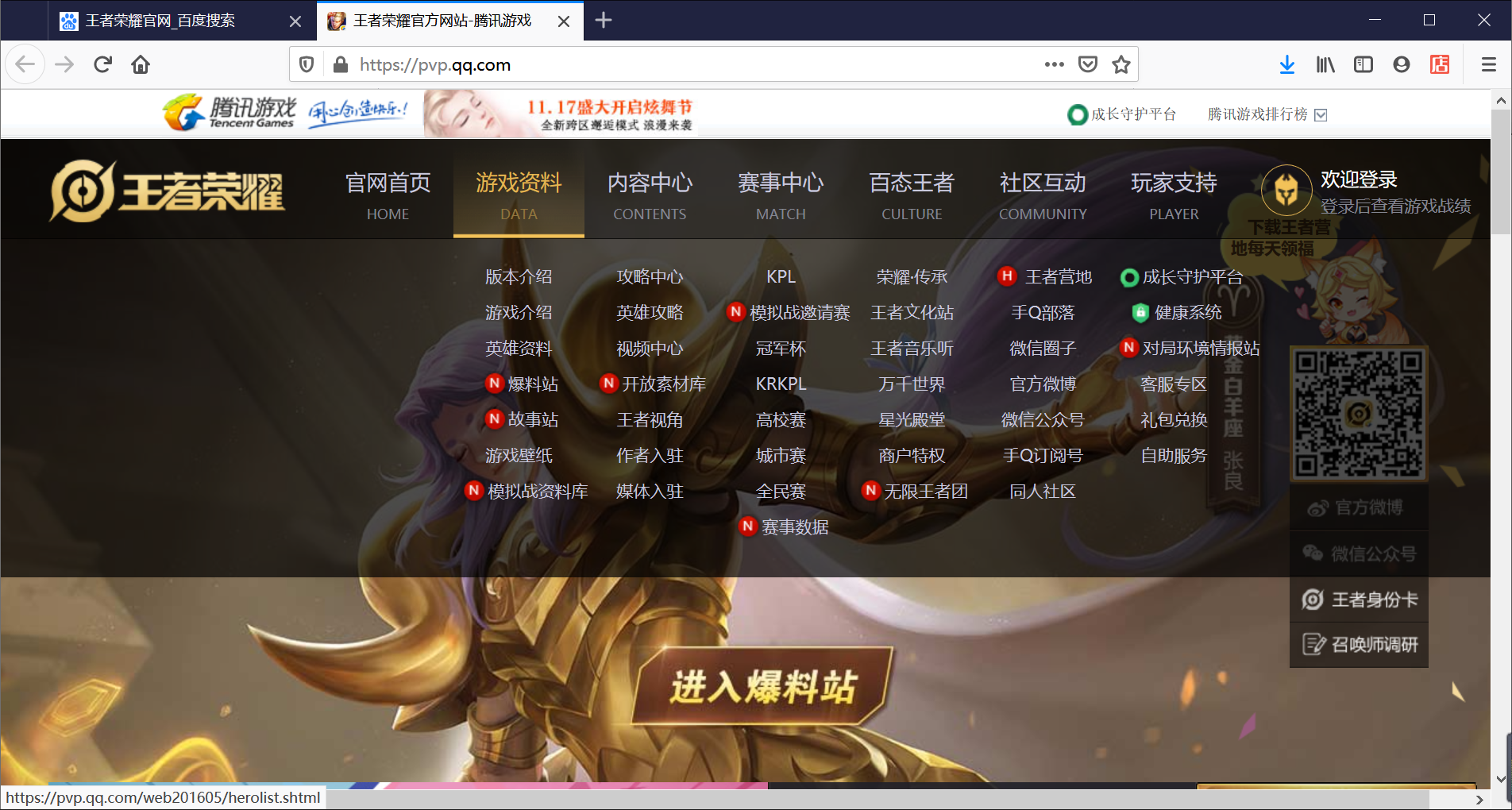This screenshot has width=1512, height=810.
Task: Open 攻略中心 link
Action: click(650, 276)
